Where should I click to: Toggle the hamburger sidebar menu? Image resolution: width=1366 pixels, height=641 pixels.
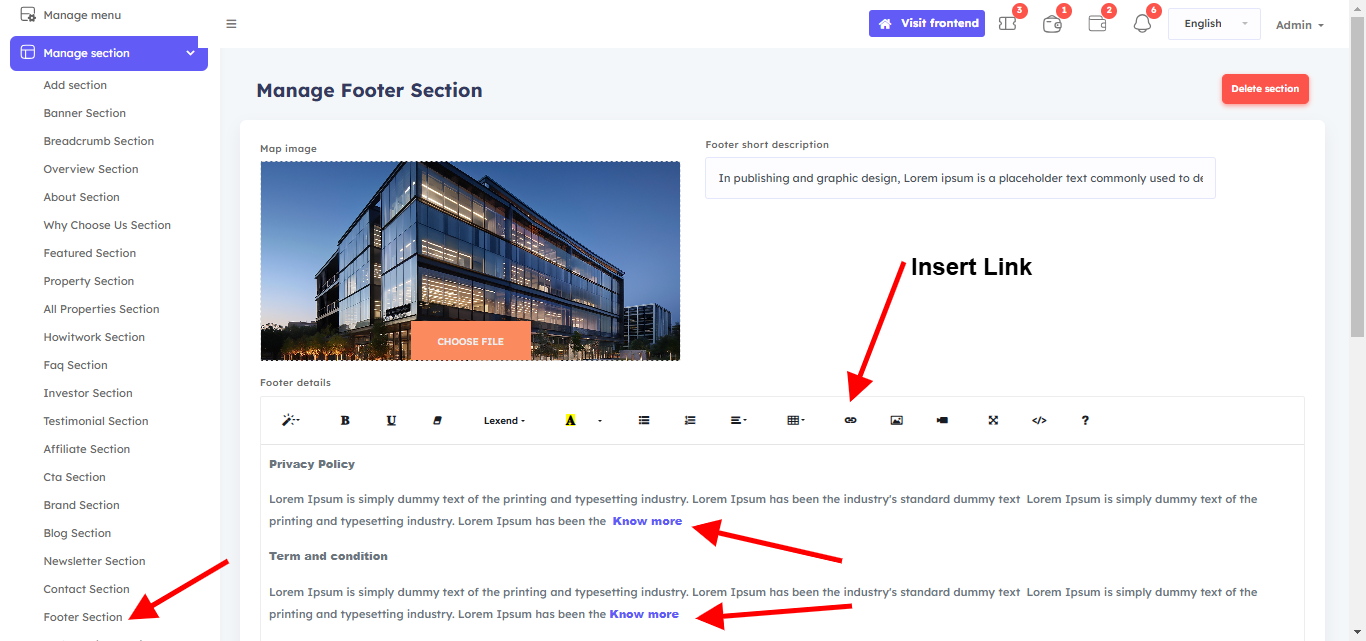point(231,24)
